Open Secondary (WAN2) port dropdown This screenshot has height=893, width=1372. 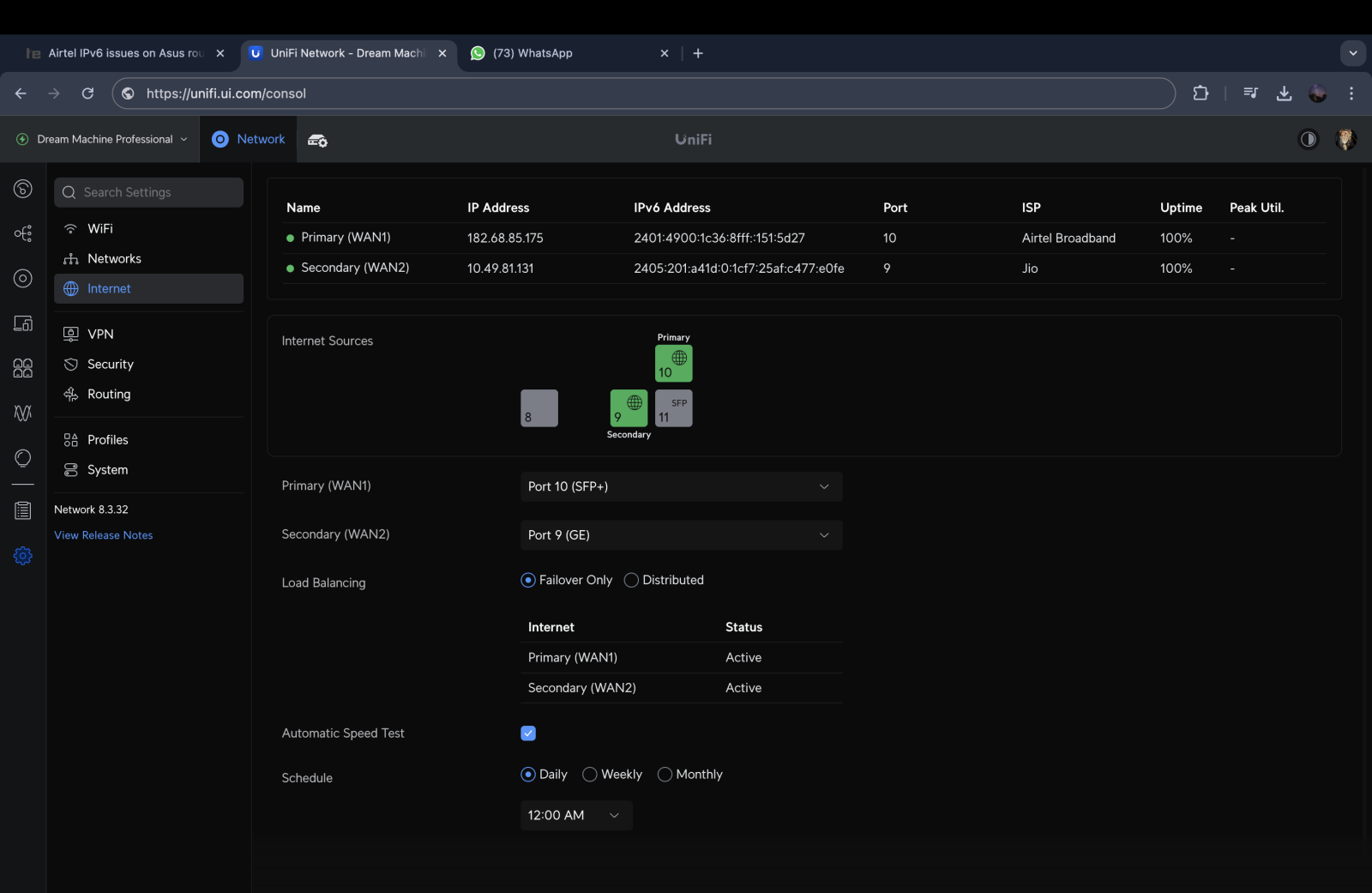pos(681,535)
